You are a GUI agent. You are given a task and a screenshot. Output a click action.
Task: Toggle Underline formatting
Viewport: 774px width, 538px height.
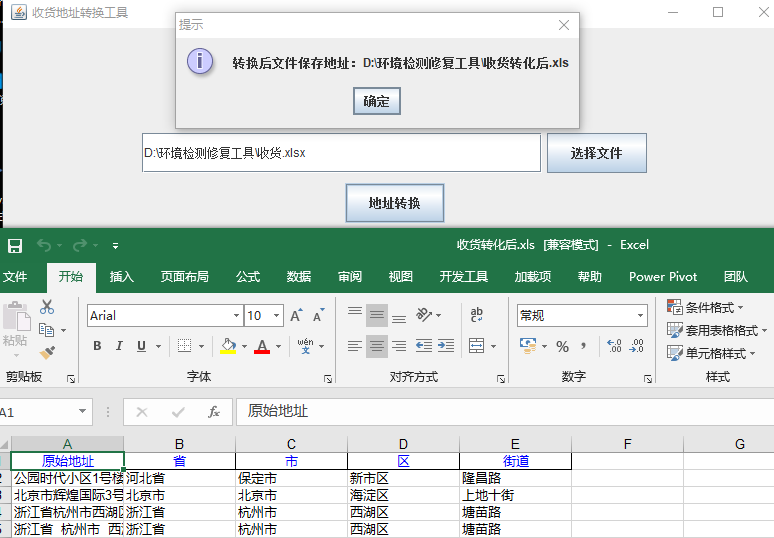(x=142, y=346)
